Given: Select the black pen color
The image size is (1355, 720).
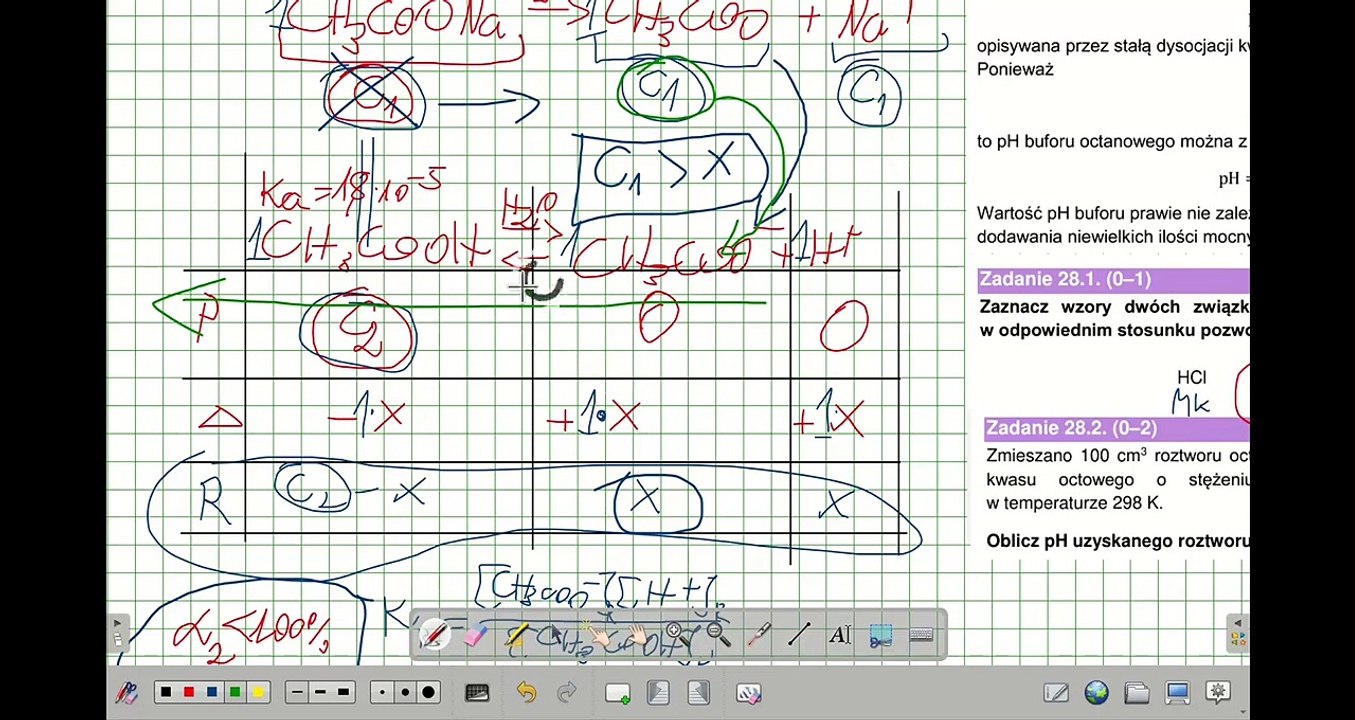Looking at the screenshot, I should [165, 692].
